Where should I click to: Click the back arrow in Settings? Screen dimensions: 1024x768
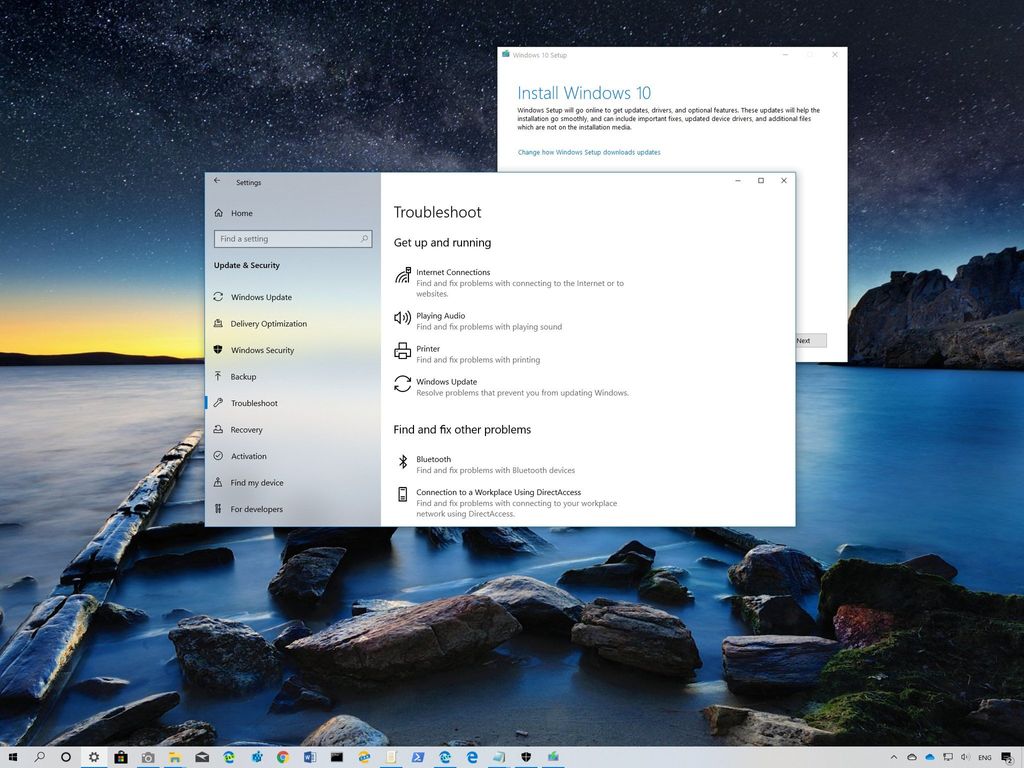216,182
